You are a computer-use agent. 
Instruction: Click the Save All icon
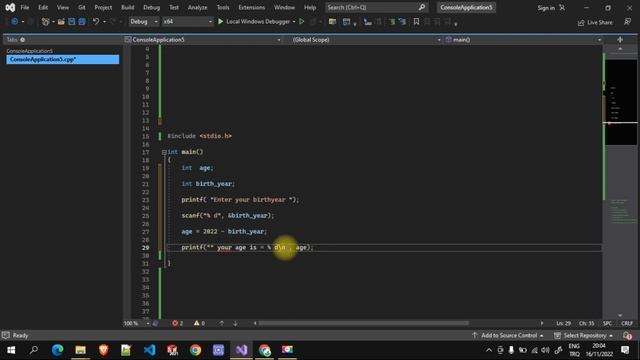click(x=82, y=21)
